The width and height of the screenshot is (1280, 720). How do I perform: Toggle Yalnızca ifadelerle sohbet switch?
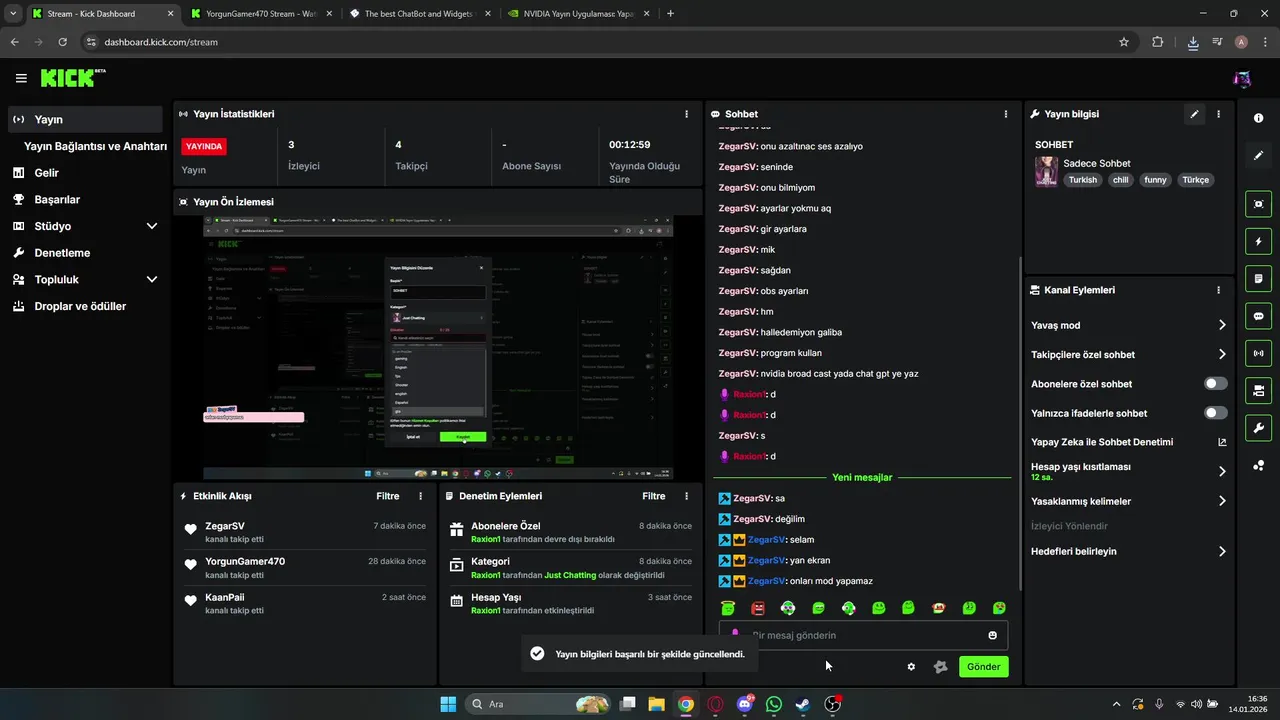1216,413
